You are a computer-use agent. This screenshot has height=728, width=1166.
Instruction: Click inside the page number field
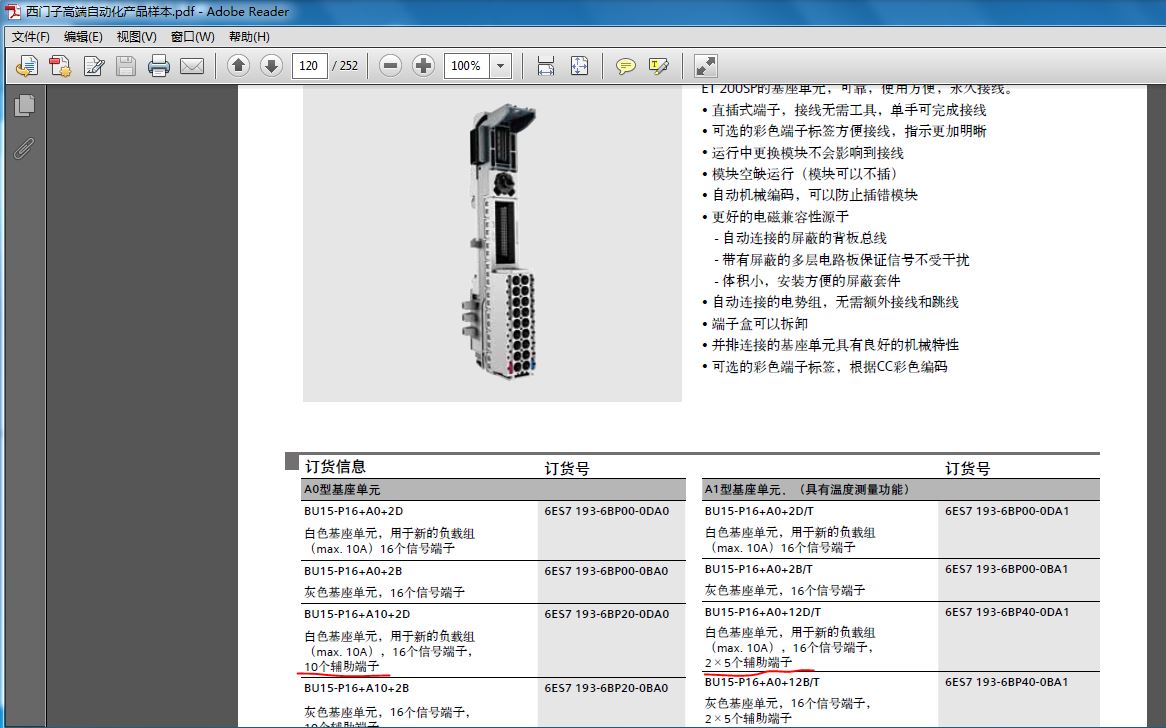coord(308,65)
